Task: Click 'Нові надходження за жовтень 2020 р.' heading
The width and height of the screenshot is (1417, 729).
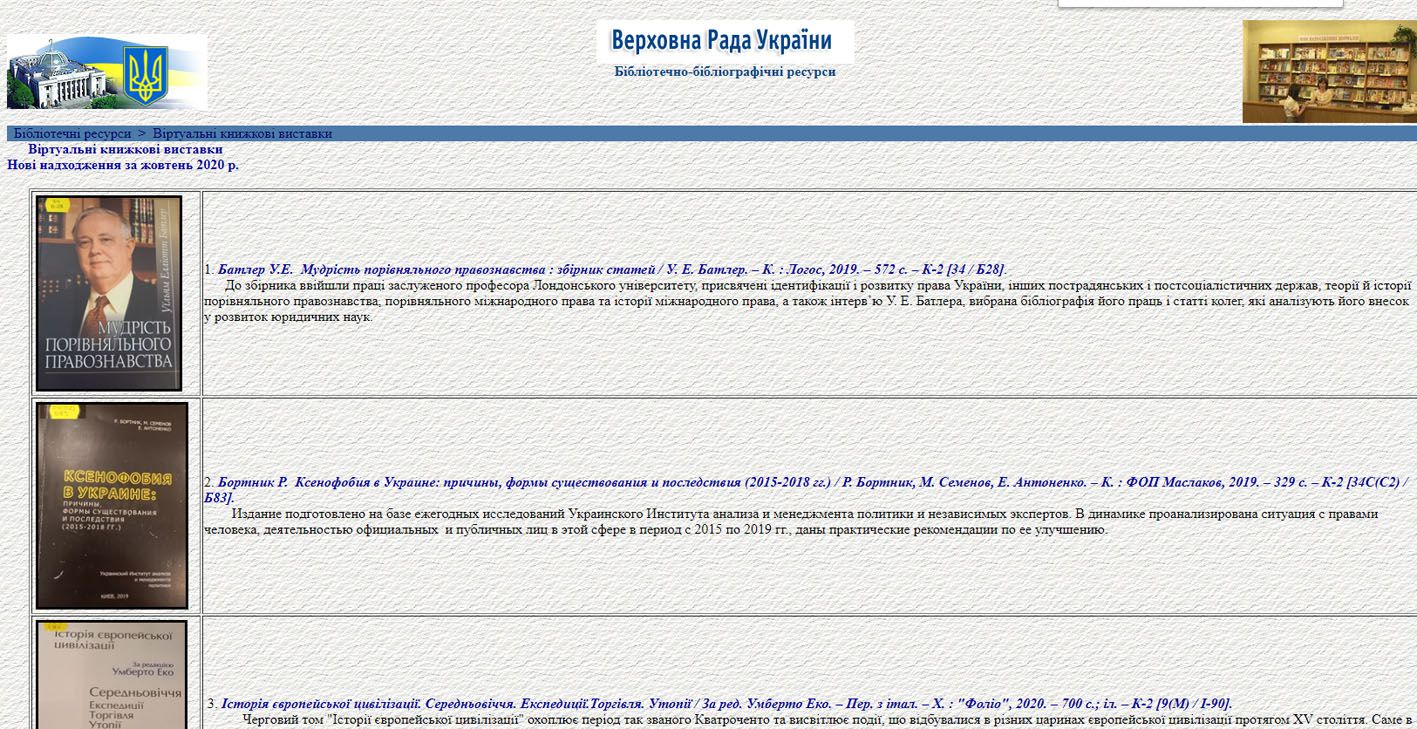Action: click(123, 165)
